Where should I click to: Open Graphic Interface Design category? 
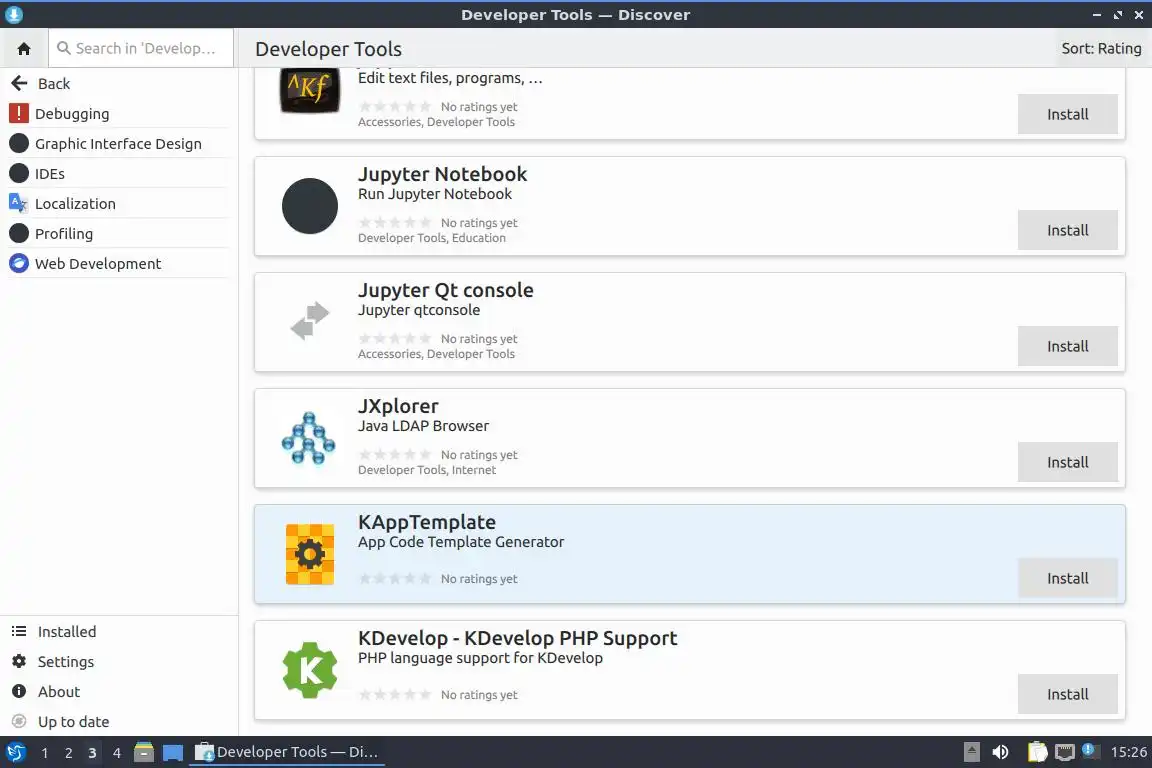click(118, 143)
